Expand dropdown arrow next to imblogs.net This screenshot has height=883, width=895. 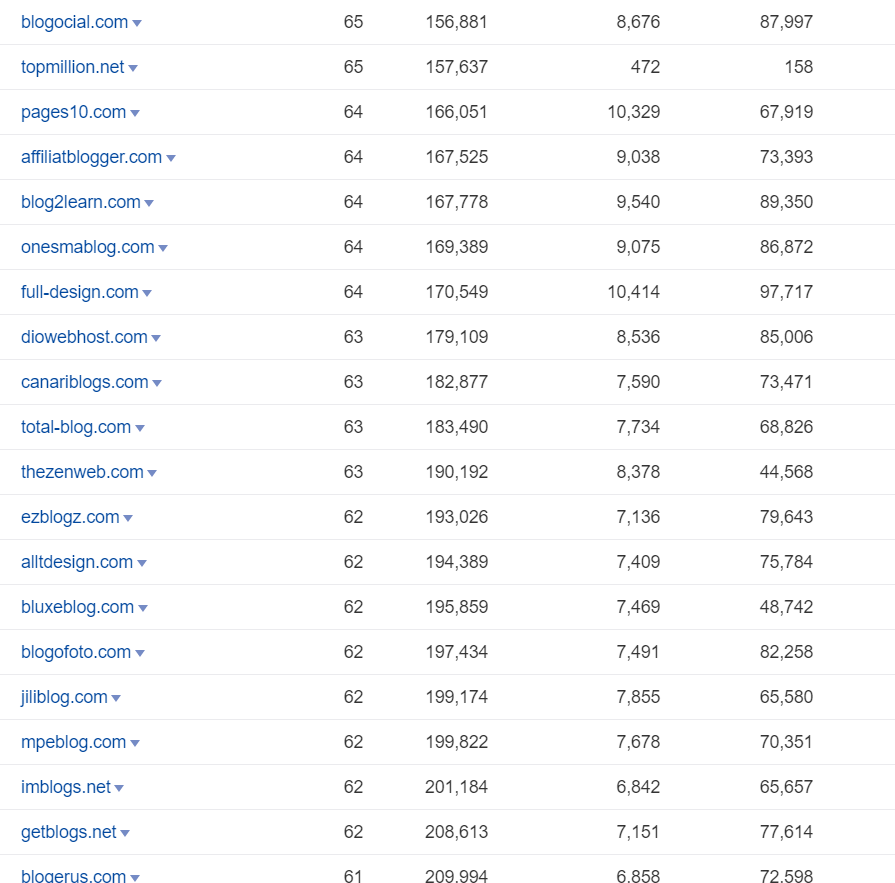tap(119, 789)
